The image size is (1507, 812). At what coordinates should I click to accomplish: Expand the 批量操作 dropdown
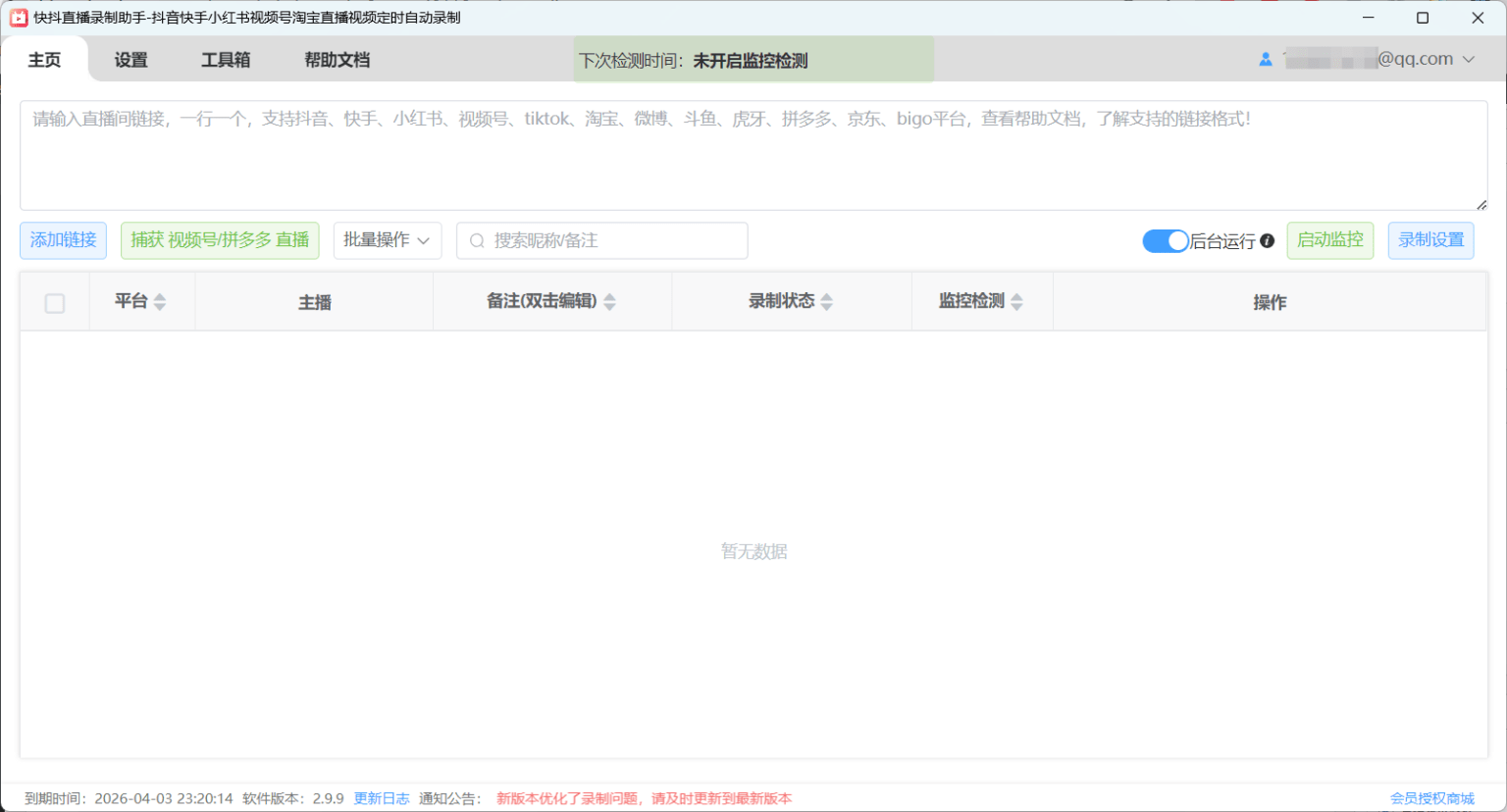tap(387, 240)
